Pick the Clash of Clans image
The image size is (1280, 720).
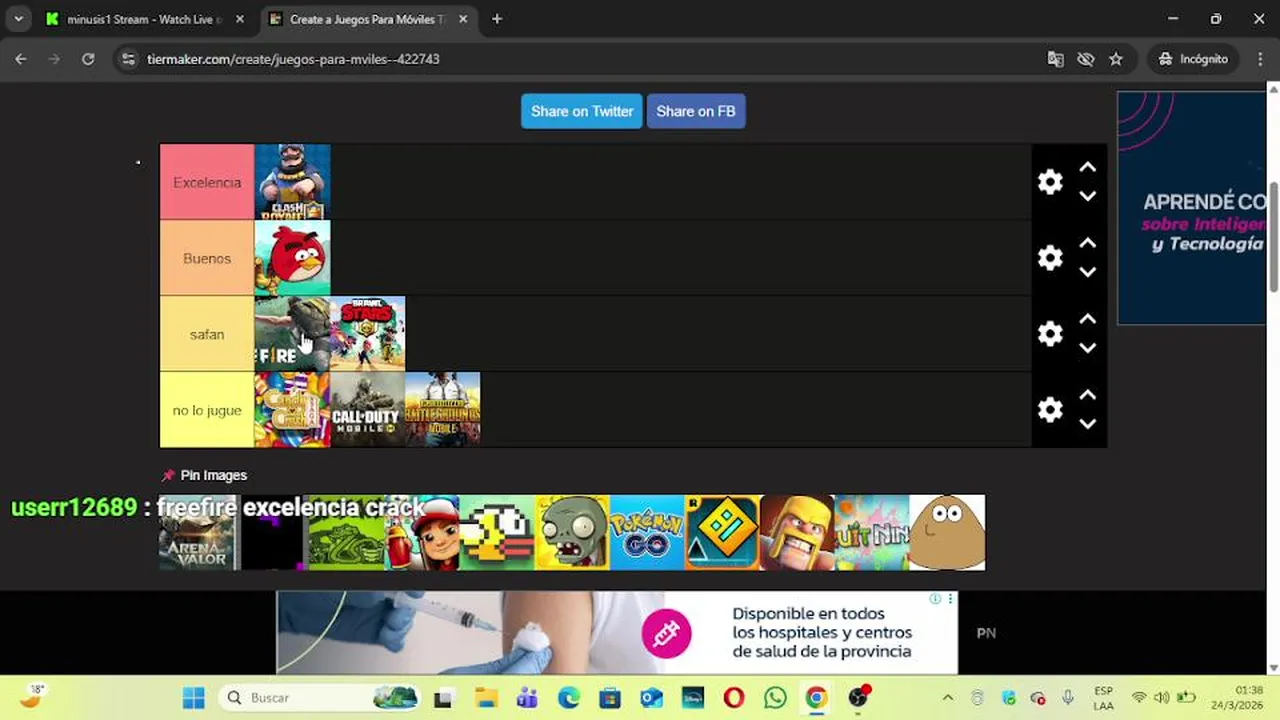[797, 533]
